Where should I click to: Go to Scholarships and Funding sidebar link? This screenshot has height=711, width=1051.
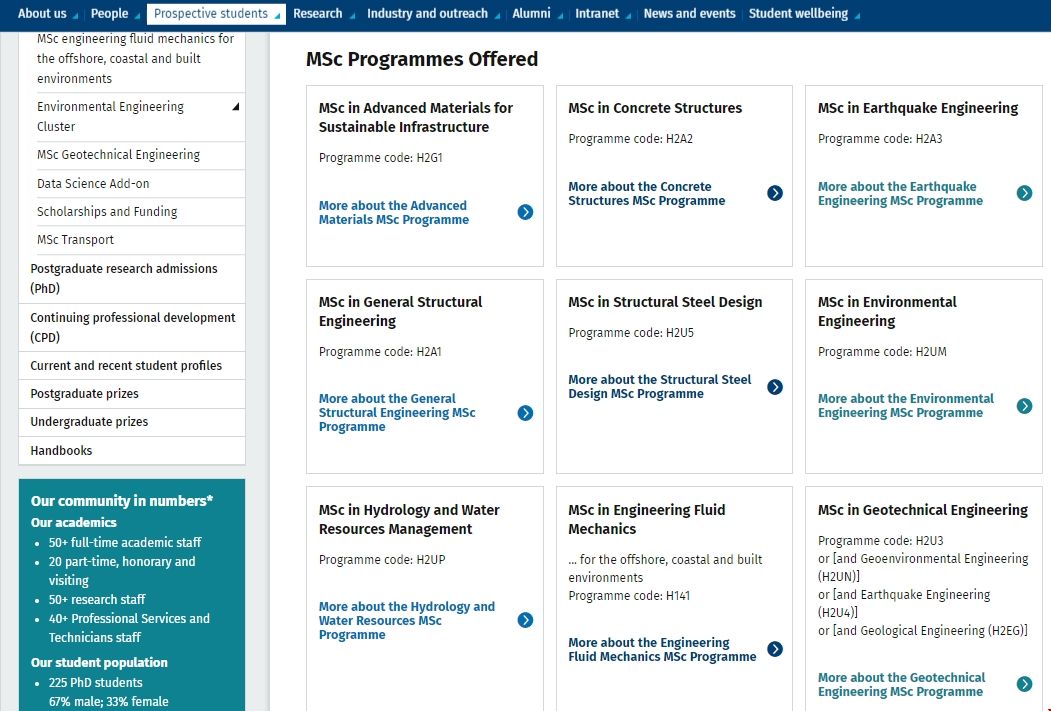pyautogui.click(x=107, y=212)
